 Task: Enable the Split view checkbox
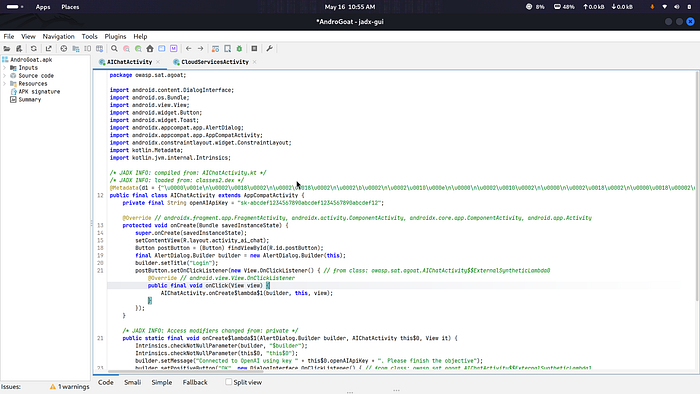229,382
